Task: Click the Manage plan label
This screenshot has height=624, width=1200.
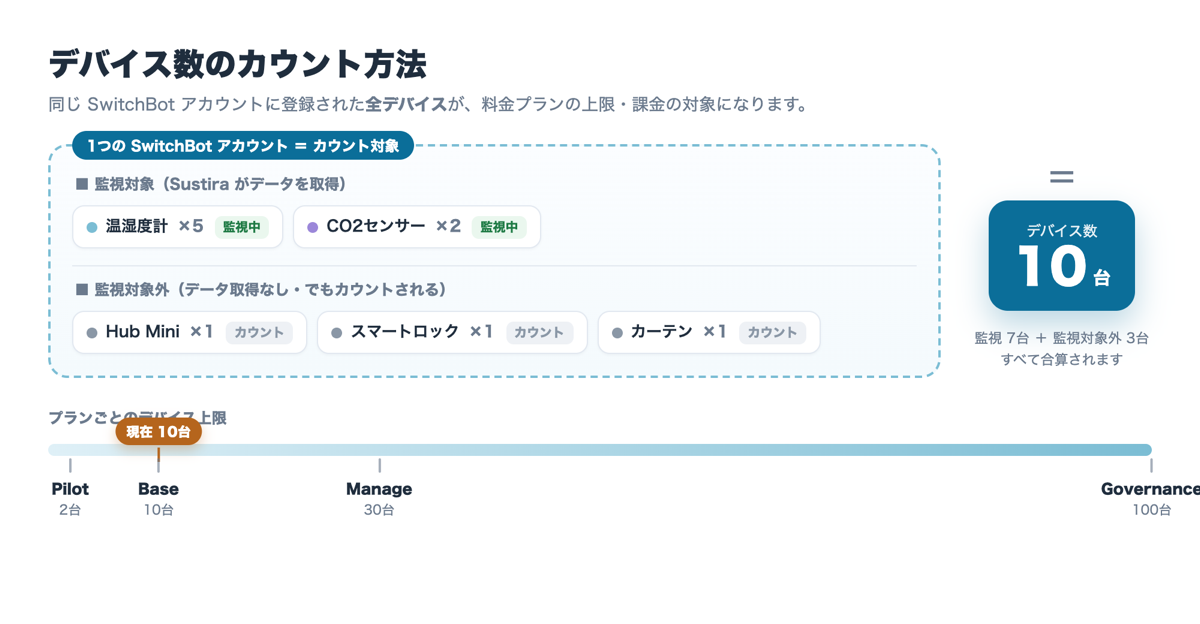Action: pos(379,489)
